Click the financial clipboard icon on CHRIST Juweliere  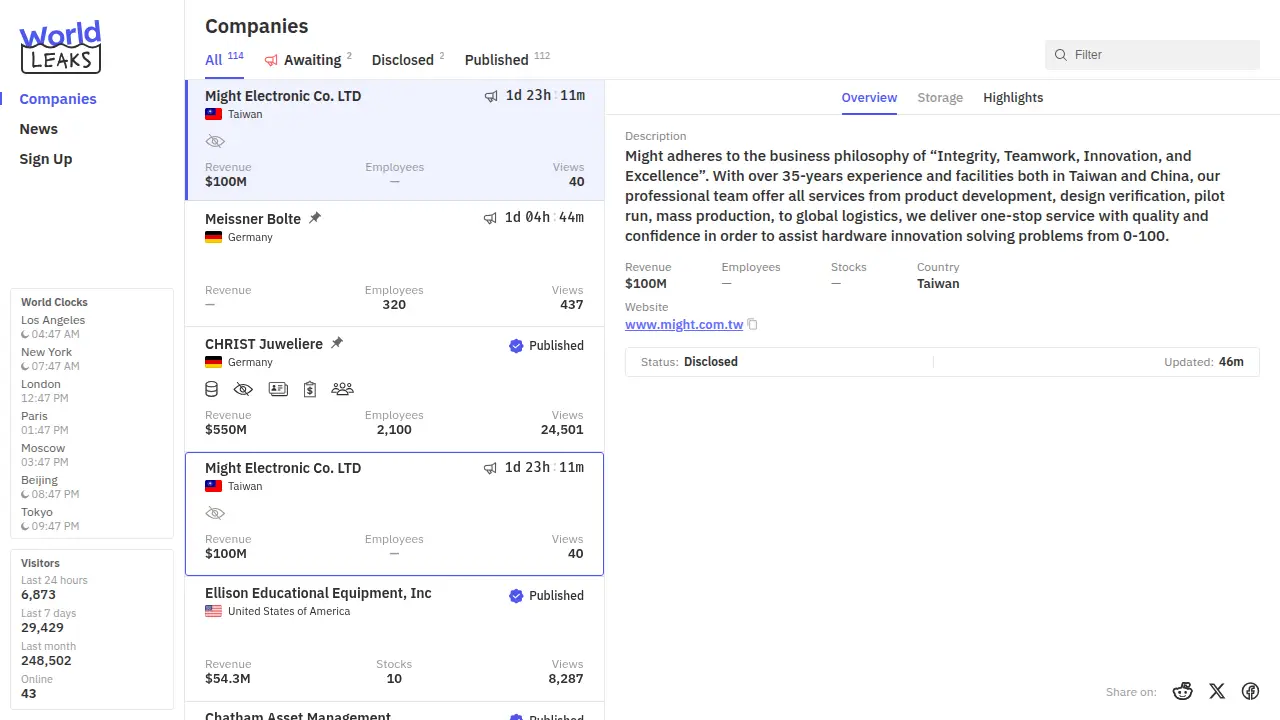[310, 389]
